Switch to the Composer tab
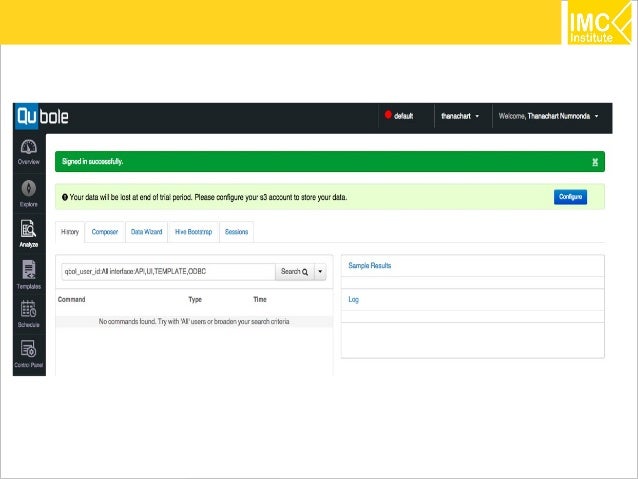Screen dimensions: 638x479 [105, 232]
